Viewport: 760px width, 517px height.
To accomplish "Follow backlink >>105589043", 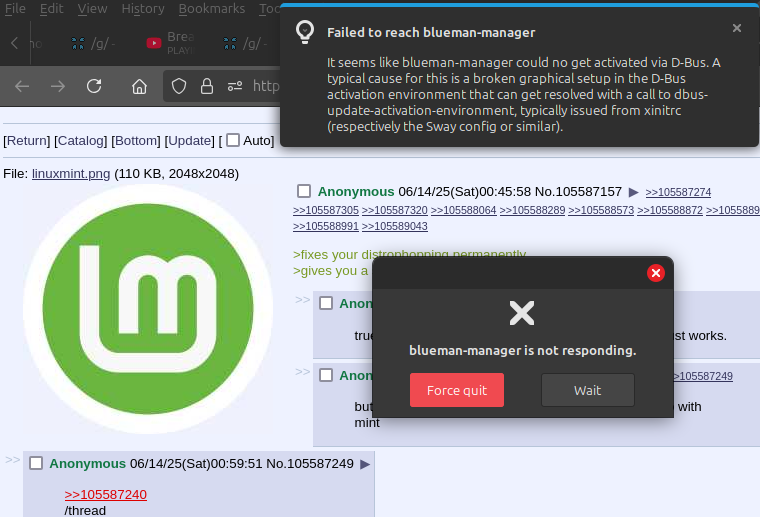I will coord(395,226).
